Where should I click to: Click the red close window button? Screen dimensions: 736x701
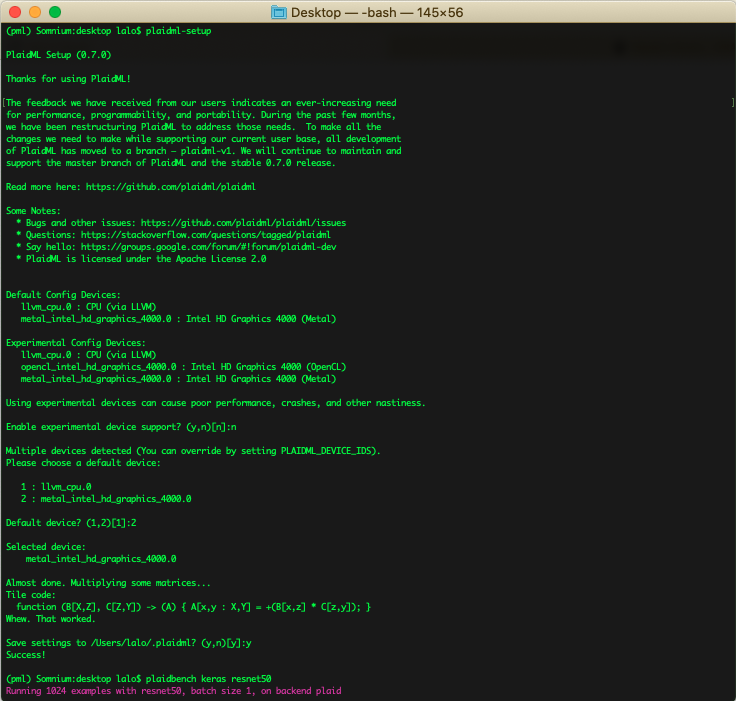[x=14, y=12]
